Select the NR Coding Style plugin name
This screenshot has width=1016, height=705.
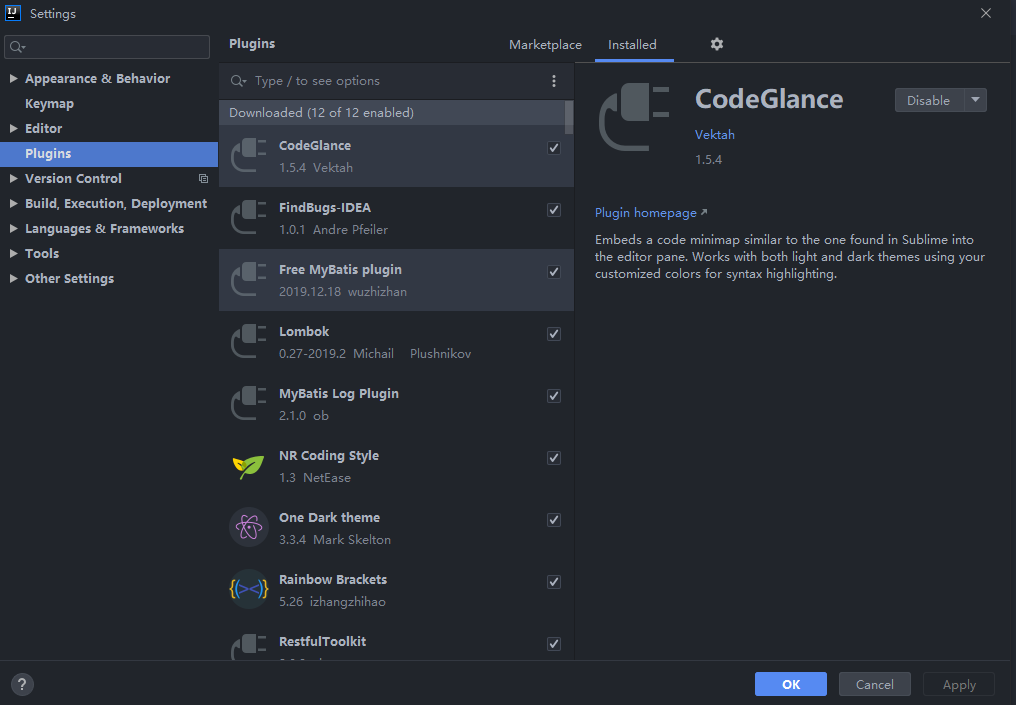pos(329,456)
